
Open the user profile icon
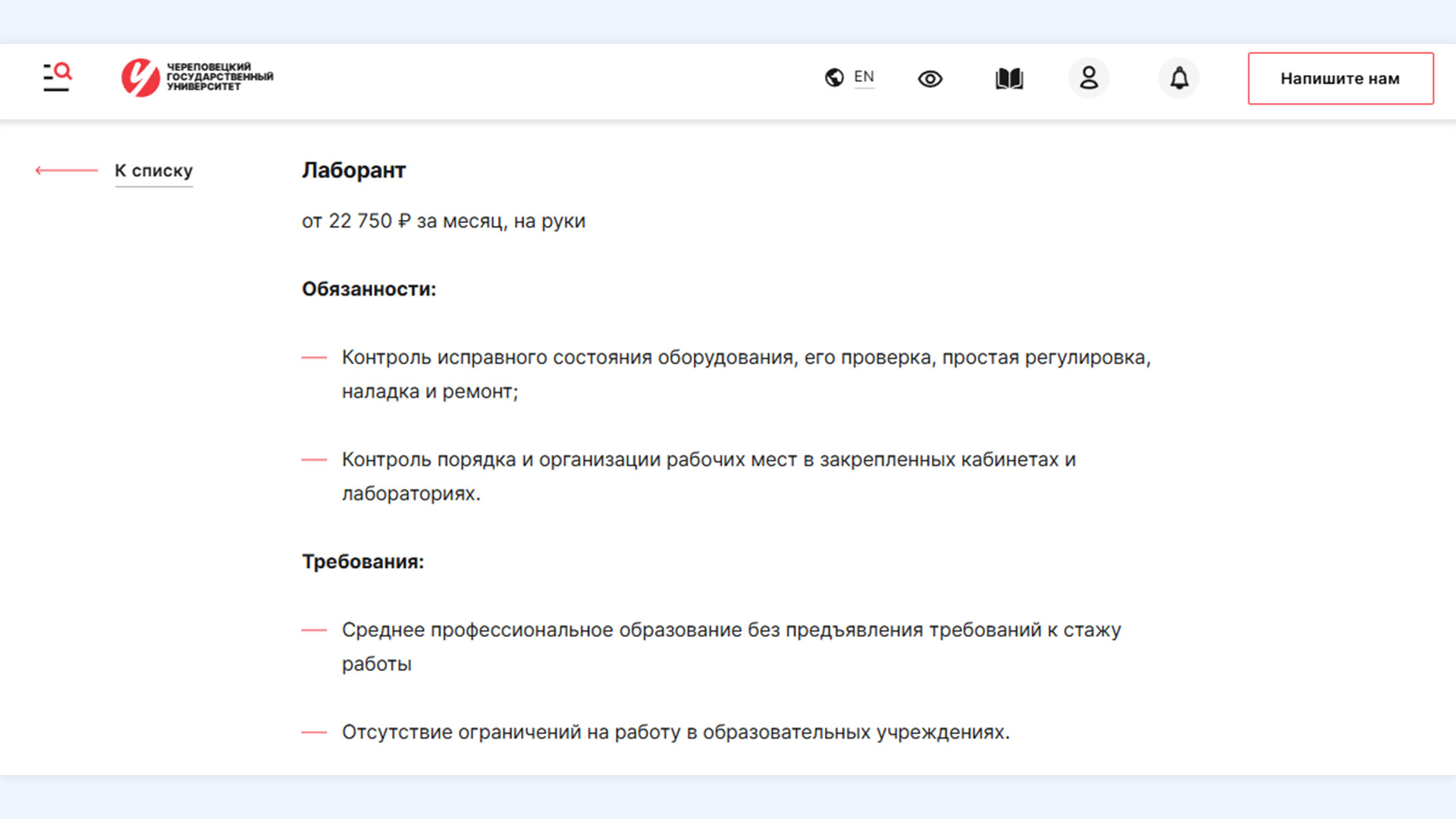pyautogui.click(x=1089, y=77)
